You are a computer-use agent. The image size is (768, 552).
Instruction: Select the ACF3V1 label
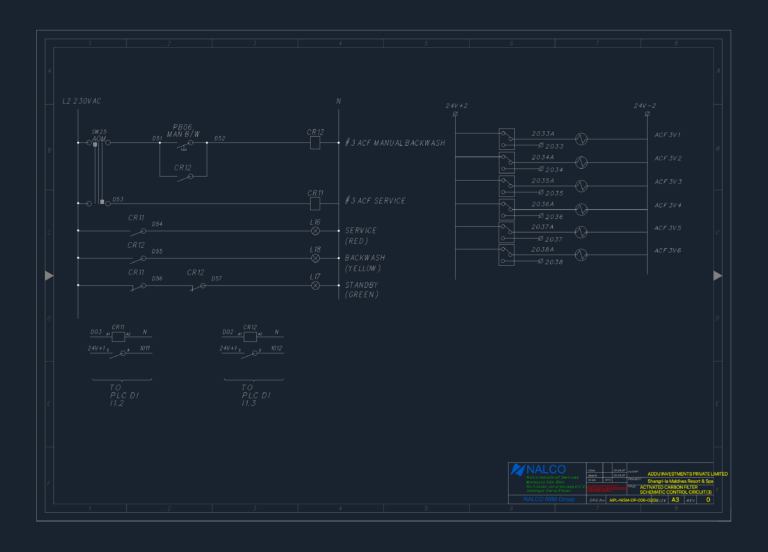coord(668,135)
